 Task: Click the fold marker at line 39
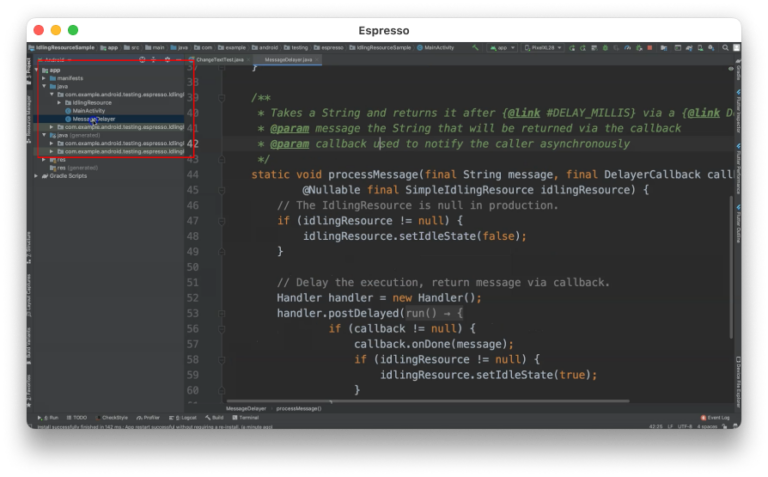221,97
